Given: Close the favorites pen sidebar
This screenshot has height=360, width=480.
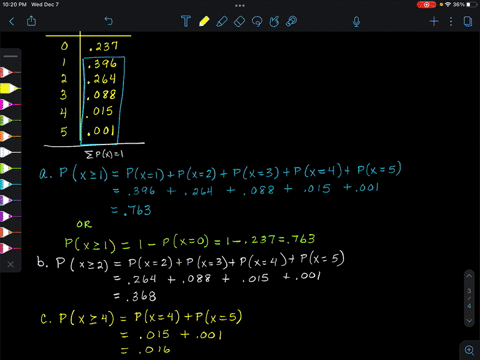Looking at the screenshot, I should 11,264.
